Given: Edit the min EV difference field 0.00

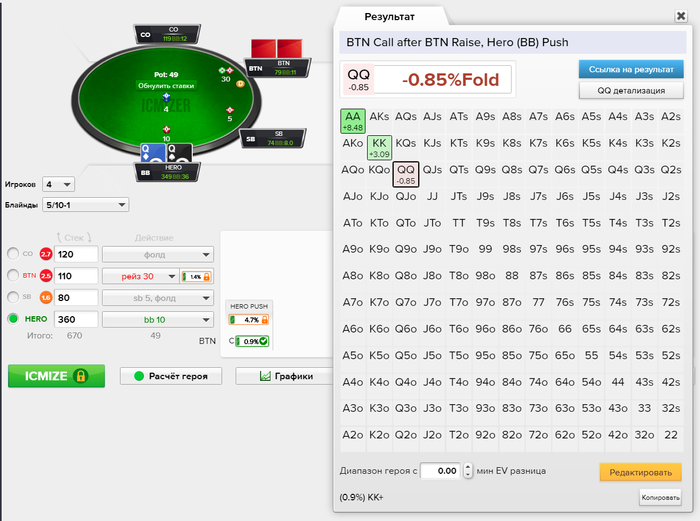Looking at the screenshot, I should click(441, 471).
